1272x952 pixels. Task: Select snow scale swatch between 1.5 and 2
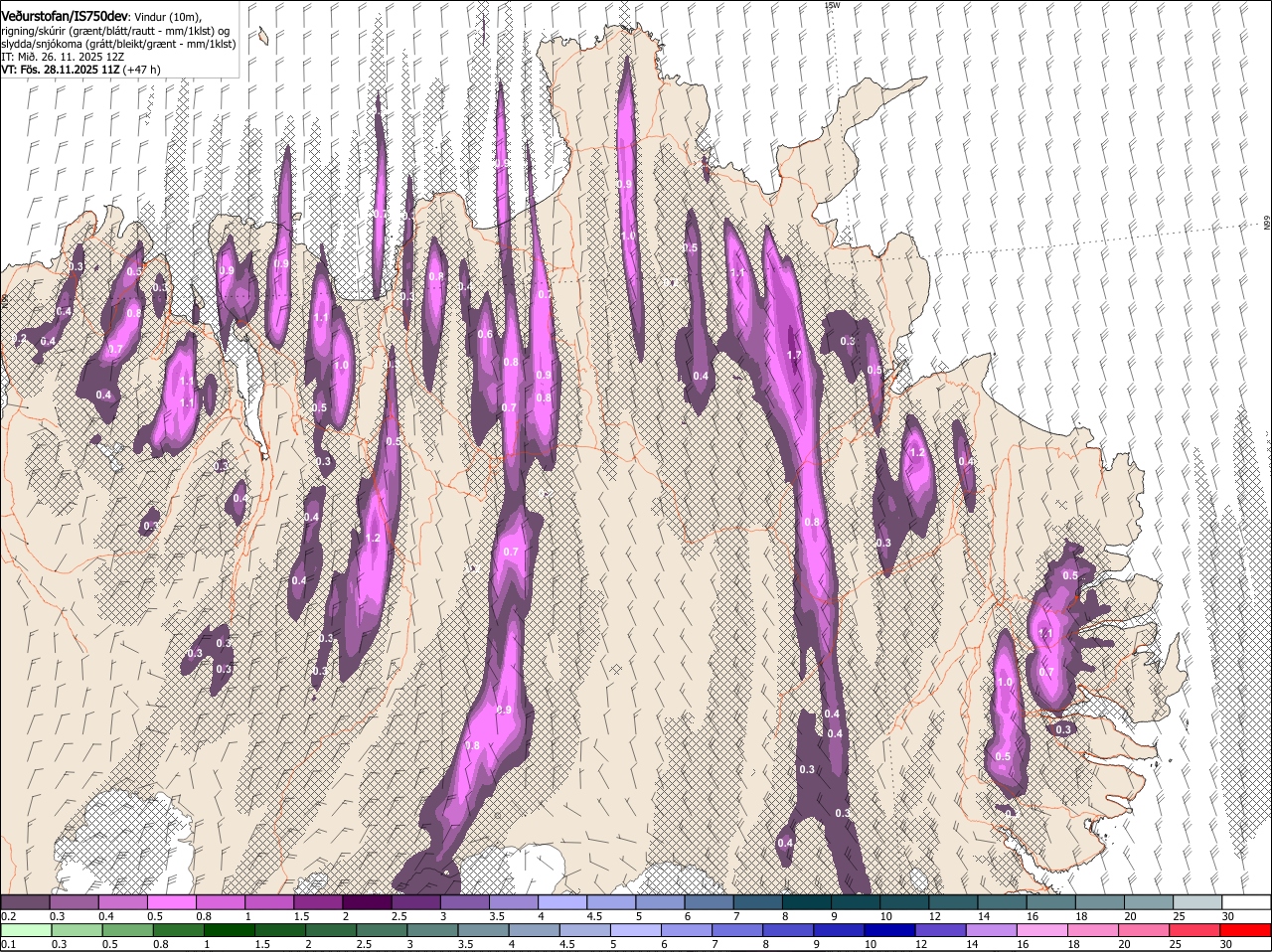(x=318, y=902)
